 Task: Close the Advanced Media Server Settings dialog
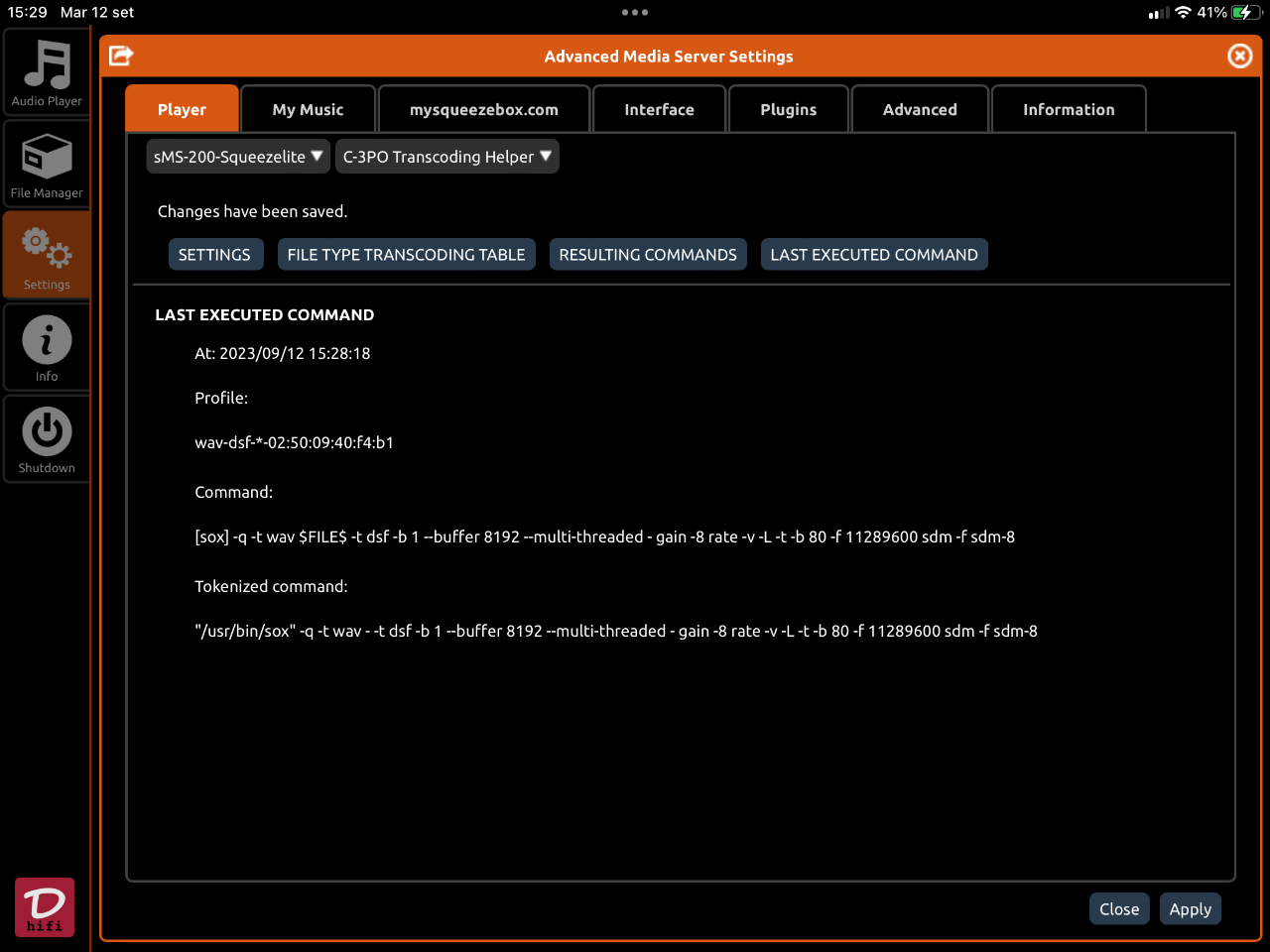(x=1239, y=57)
